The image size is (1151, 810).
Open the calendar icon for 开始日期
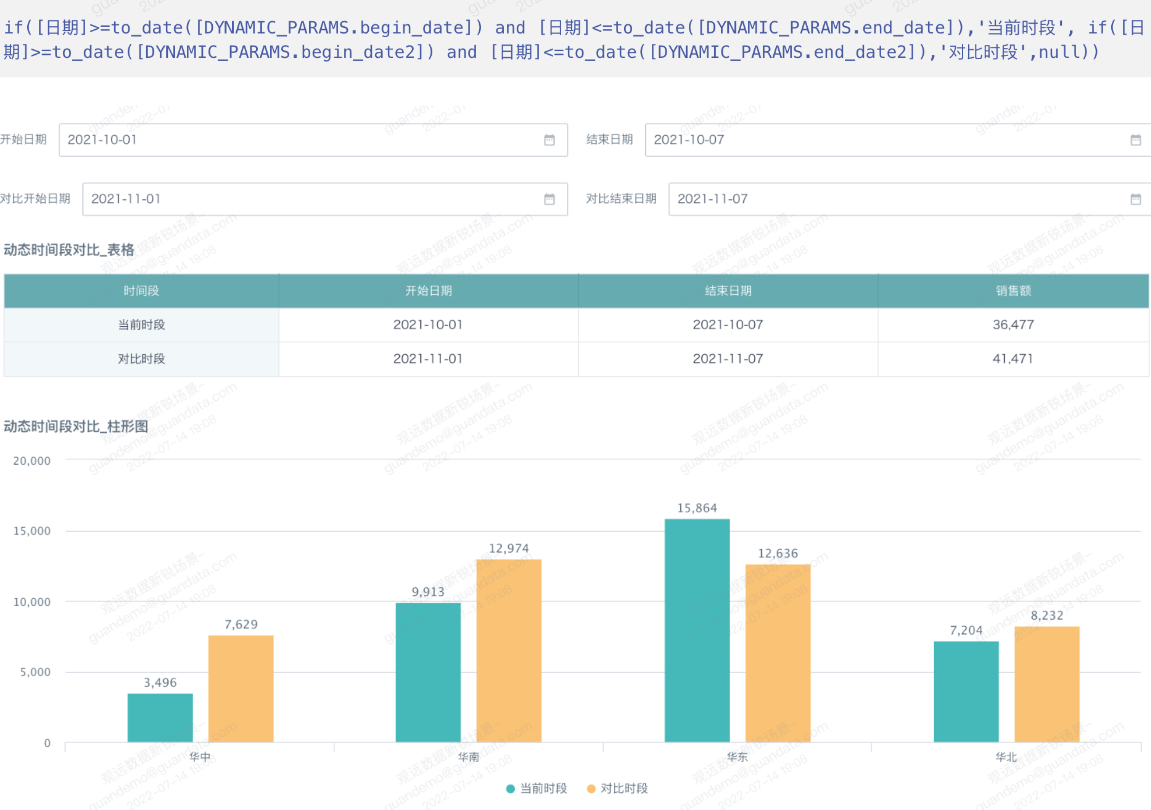tap(549, 140)
